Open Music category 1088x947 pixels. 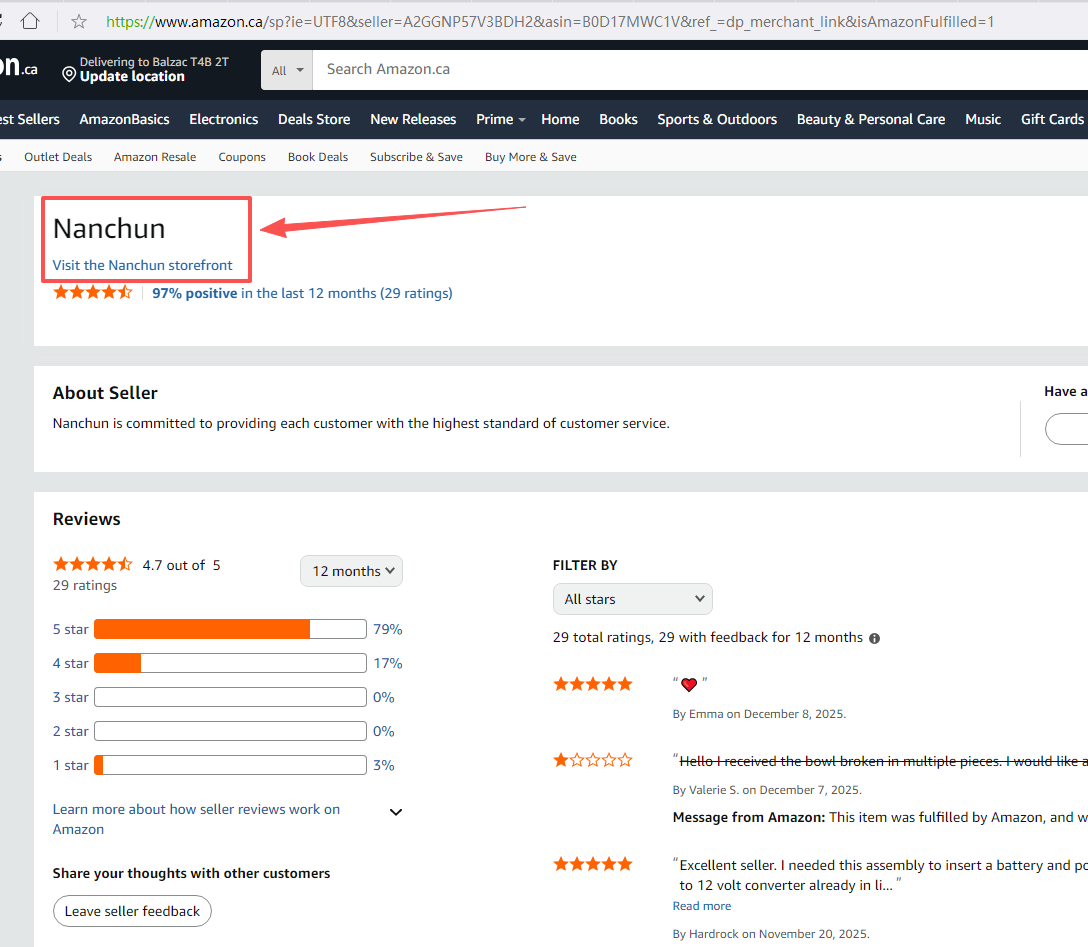983,119
